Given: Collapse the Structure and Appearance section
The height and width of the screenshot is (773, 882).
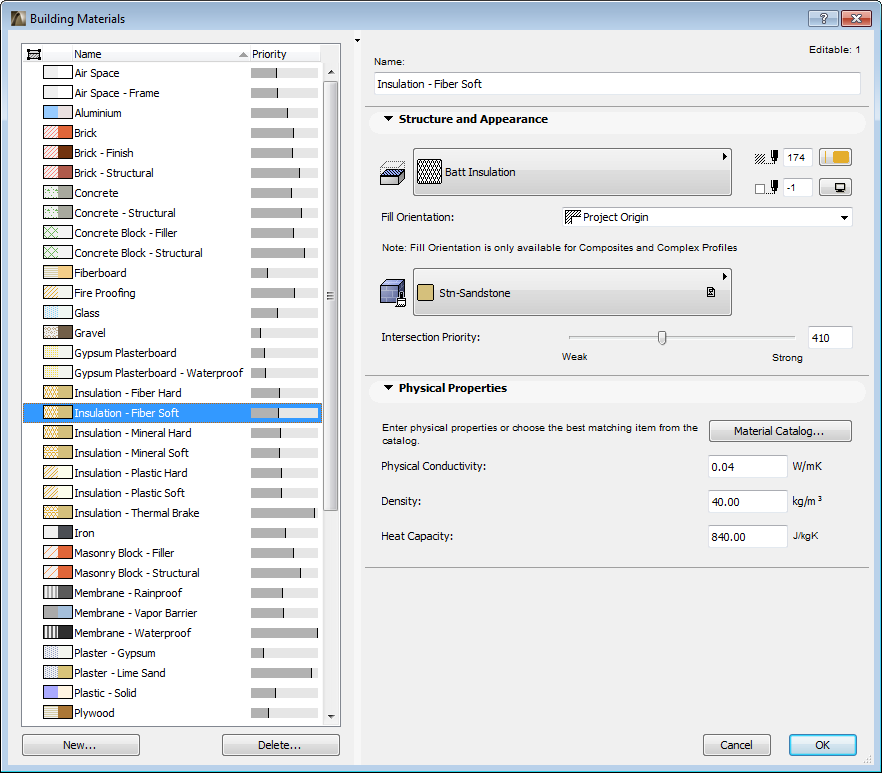Looking at the screenshot, I should [388, 119].
